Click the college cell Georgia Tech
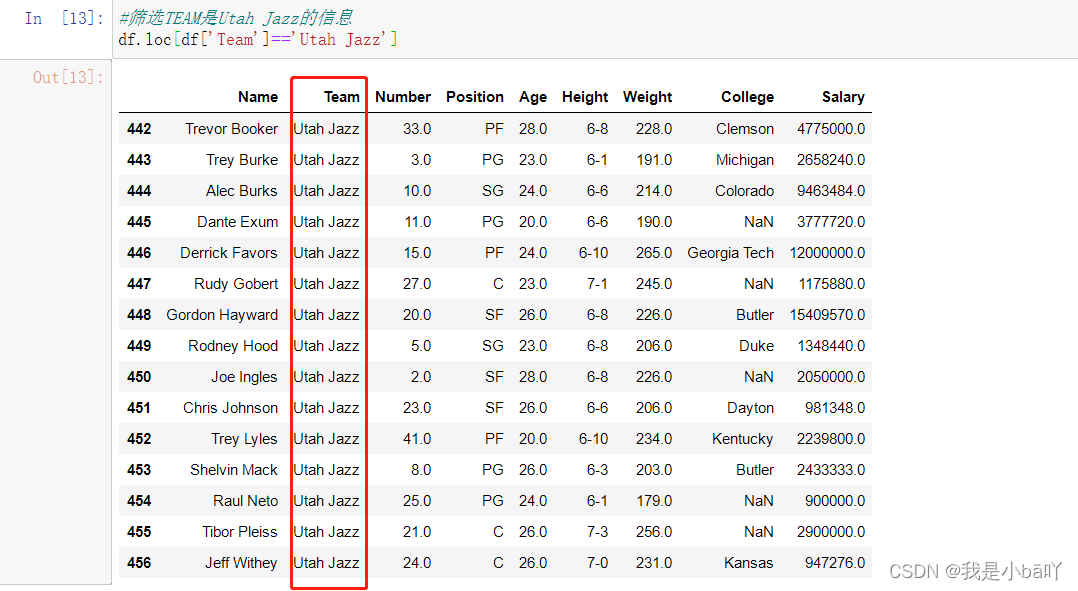 point(730,252)
